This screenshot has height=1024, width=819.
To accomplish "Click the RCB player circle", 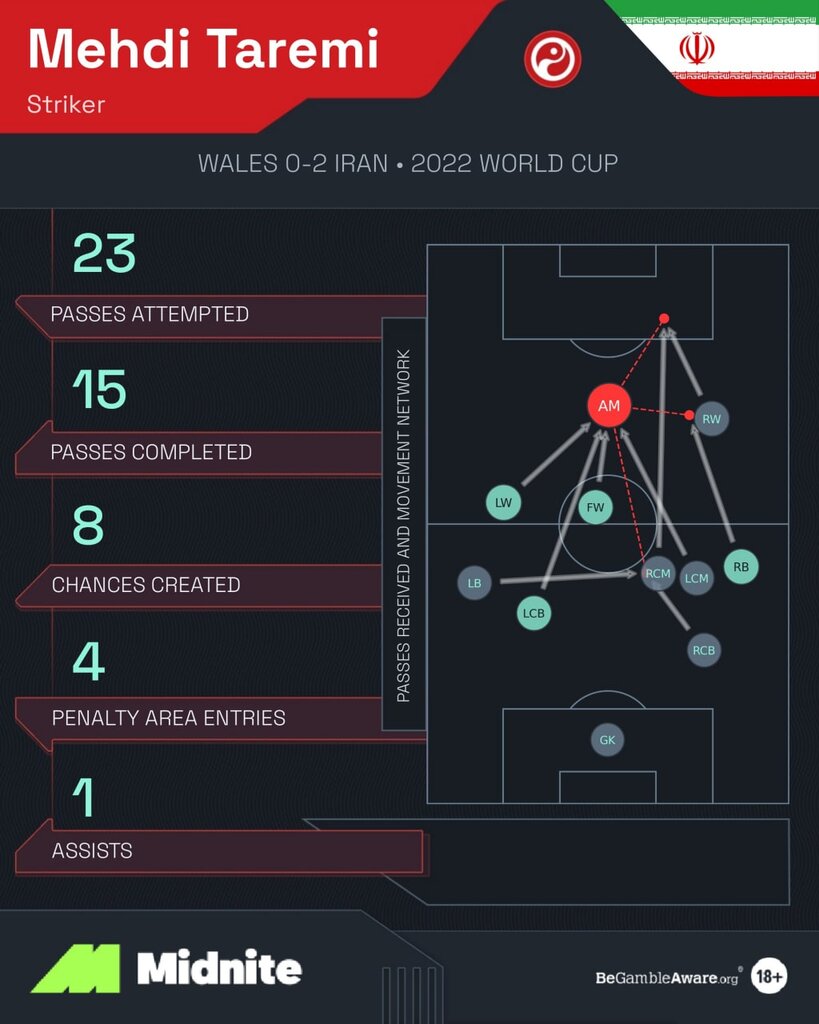I will [x=704, y=650].
